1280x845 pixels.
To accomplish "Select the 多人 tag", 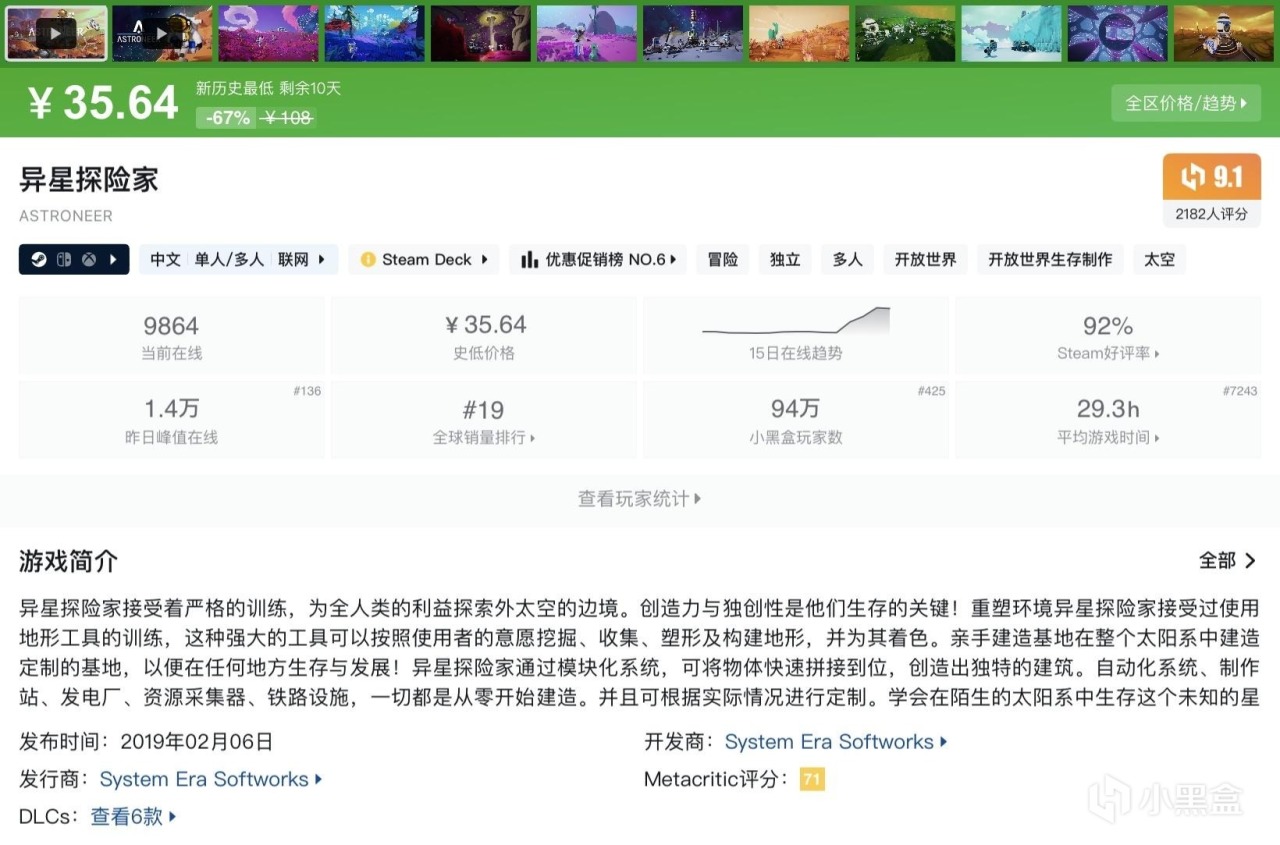I will (847, 260).
